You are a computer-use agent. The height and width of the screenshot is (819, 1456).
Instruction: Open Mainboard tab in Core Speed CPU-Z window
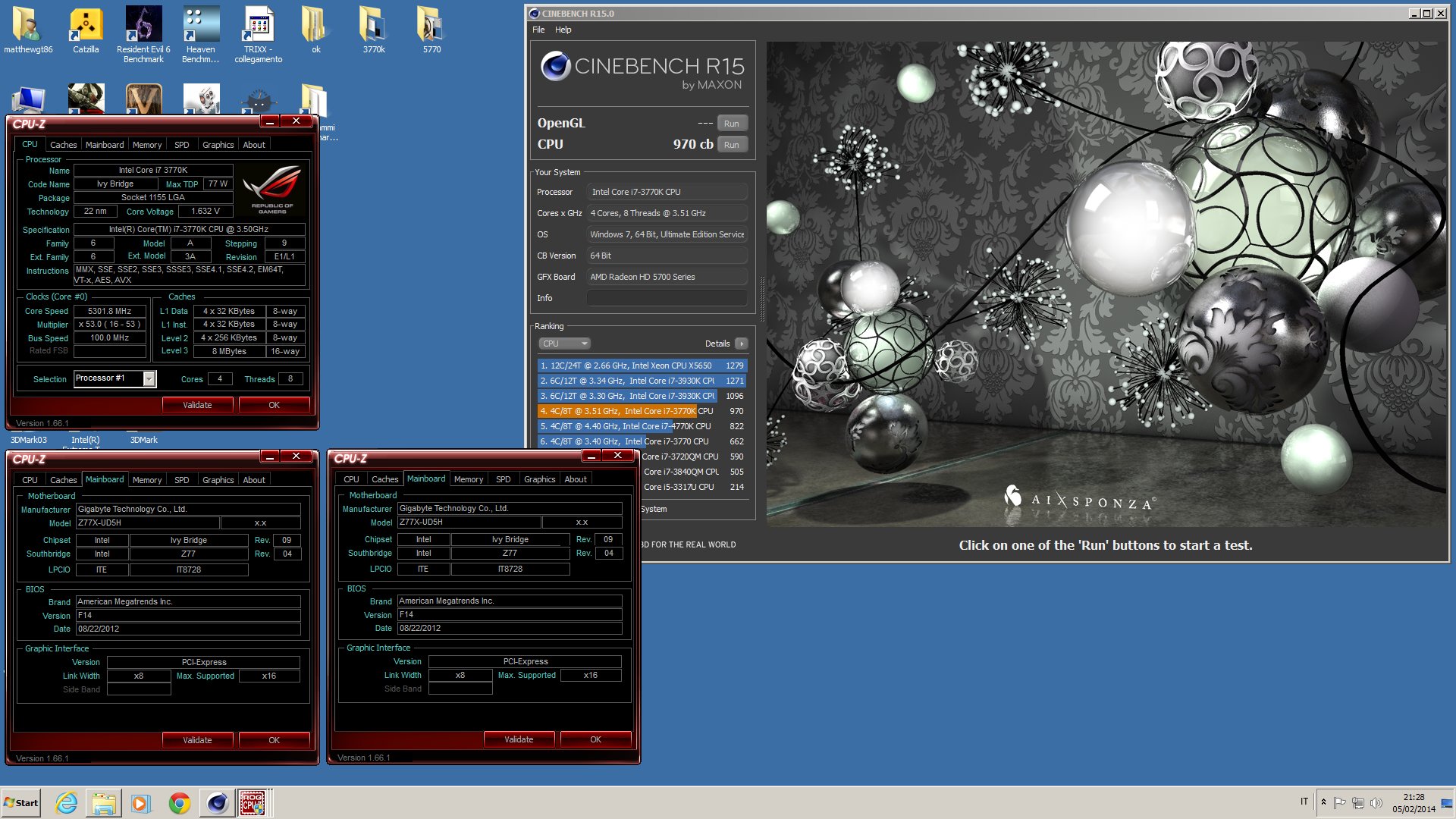pyautogui.click(x=105, y=145)
